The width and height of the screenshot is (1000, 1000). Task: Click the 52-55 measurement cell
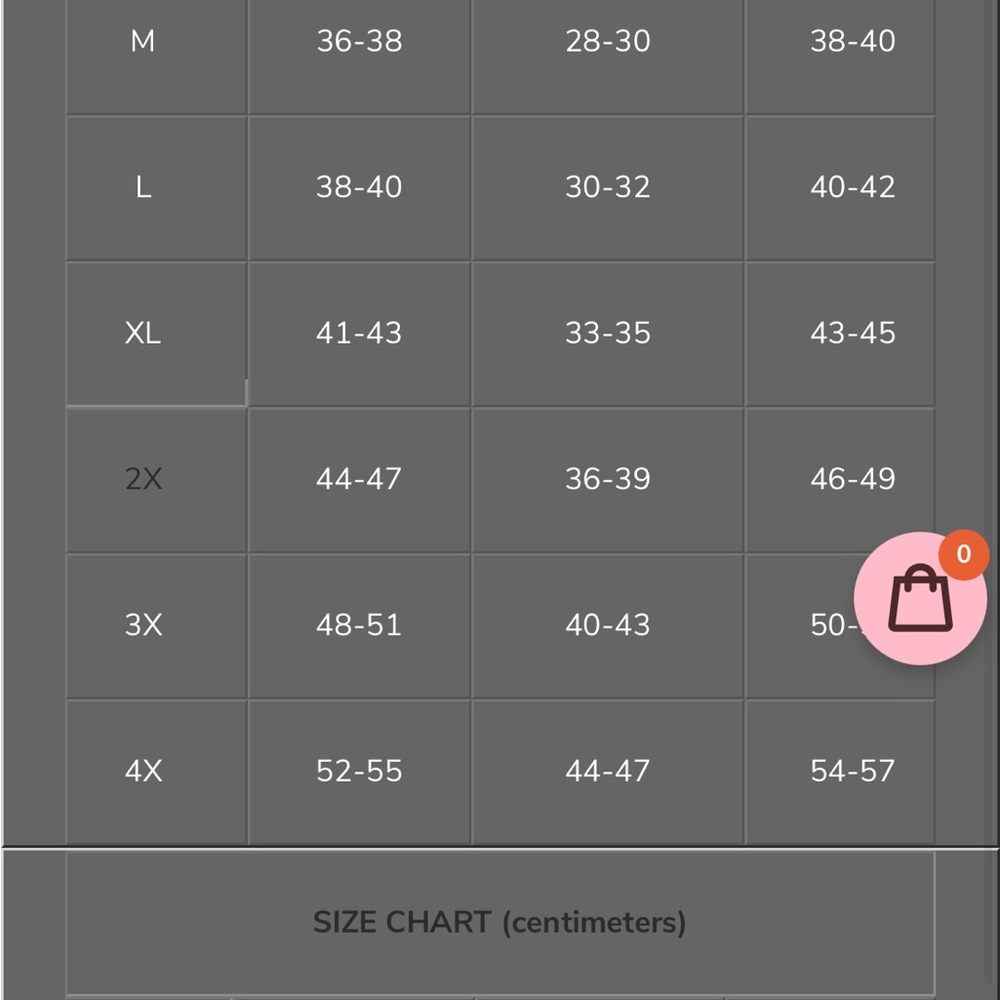(359, 771)
